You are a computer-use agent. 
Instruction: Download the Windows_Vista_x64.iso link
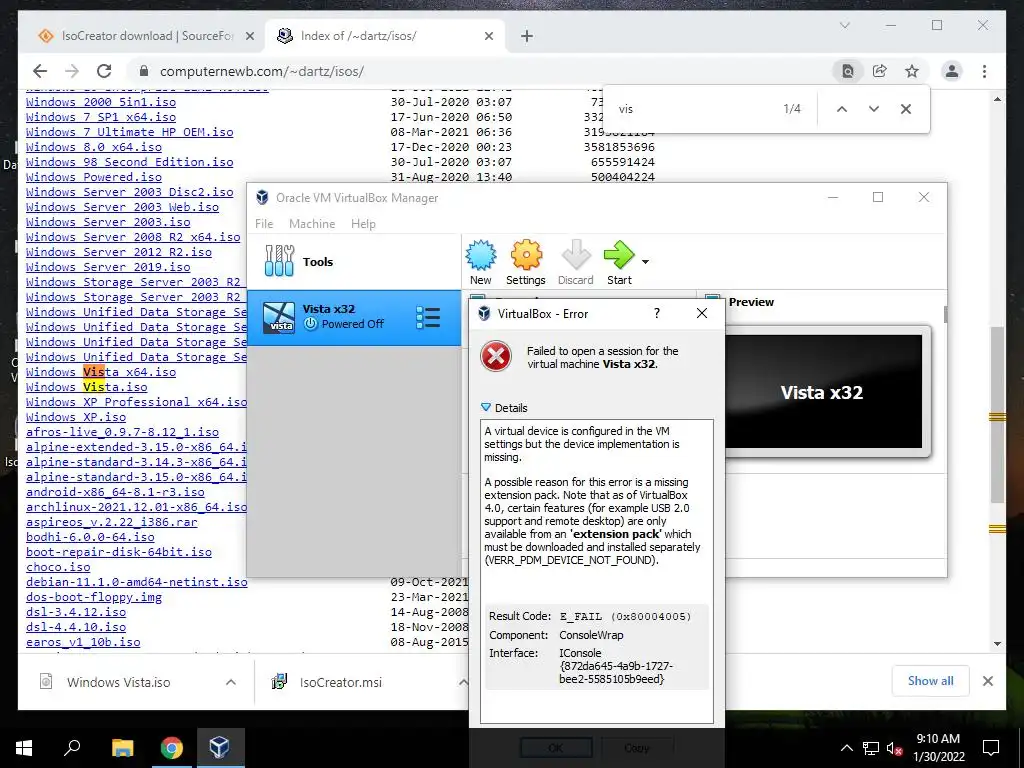pyautogui.click(x=101, y=372)
